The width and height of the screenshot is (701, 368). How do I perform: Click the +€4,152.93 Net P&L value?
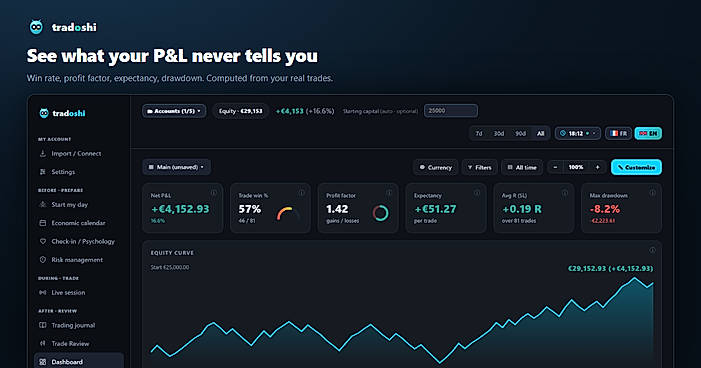tap(180, 209)
